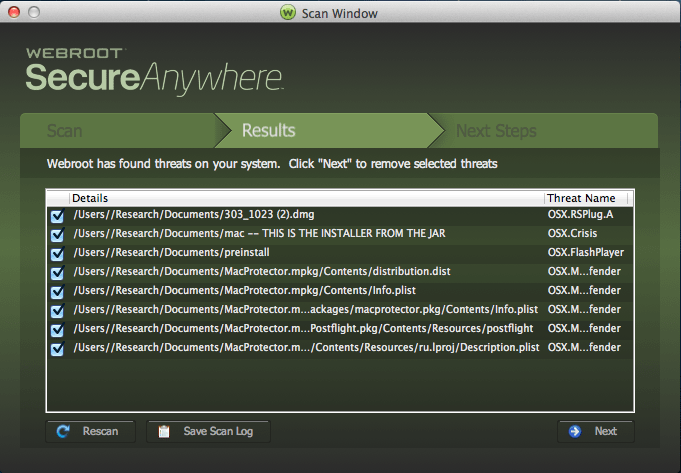
Task: Click the clipboard icon on Save Scan Log
Action: (164, 431)
